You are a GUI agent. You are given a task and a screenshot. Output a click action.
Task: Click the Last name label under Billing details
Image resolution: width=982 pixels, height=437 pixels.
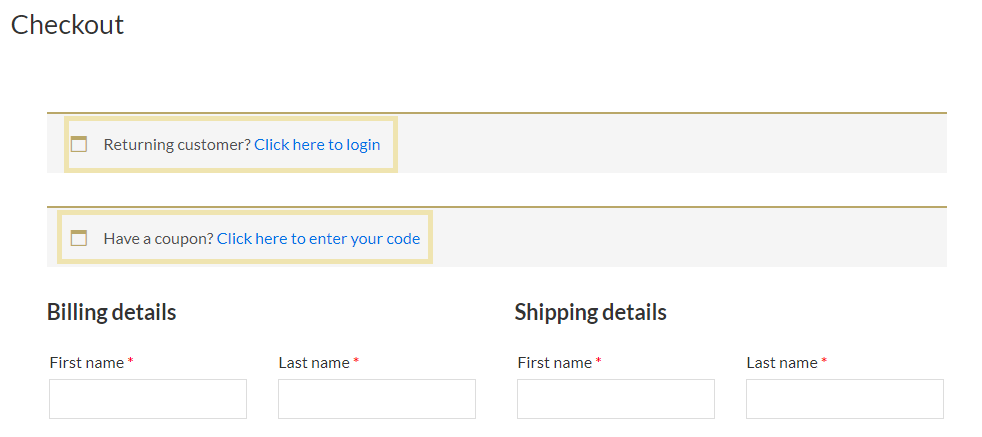314,362
